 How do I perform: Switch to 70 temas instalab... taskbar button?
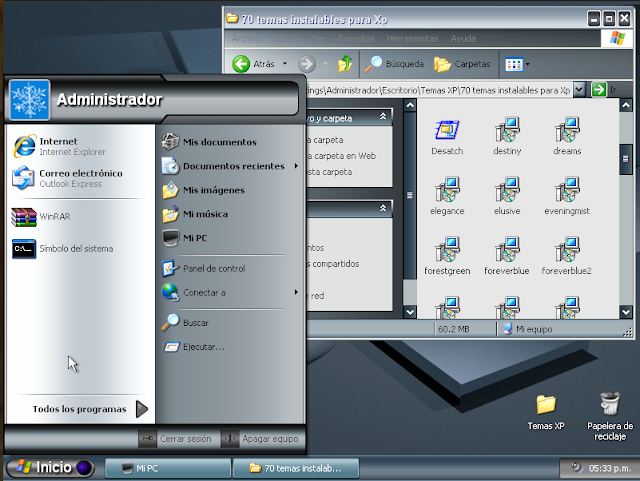(x=296, y=468)
